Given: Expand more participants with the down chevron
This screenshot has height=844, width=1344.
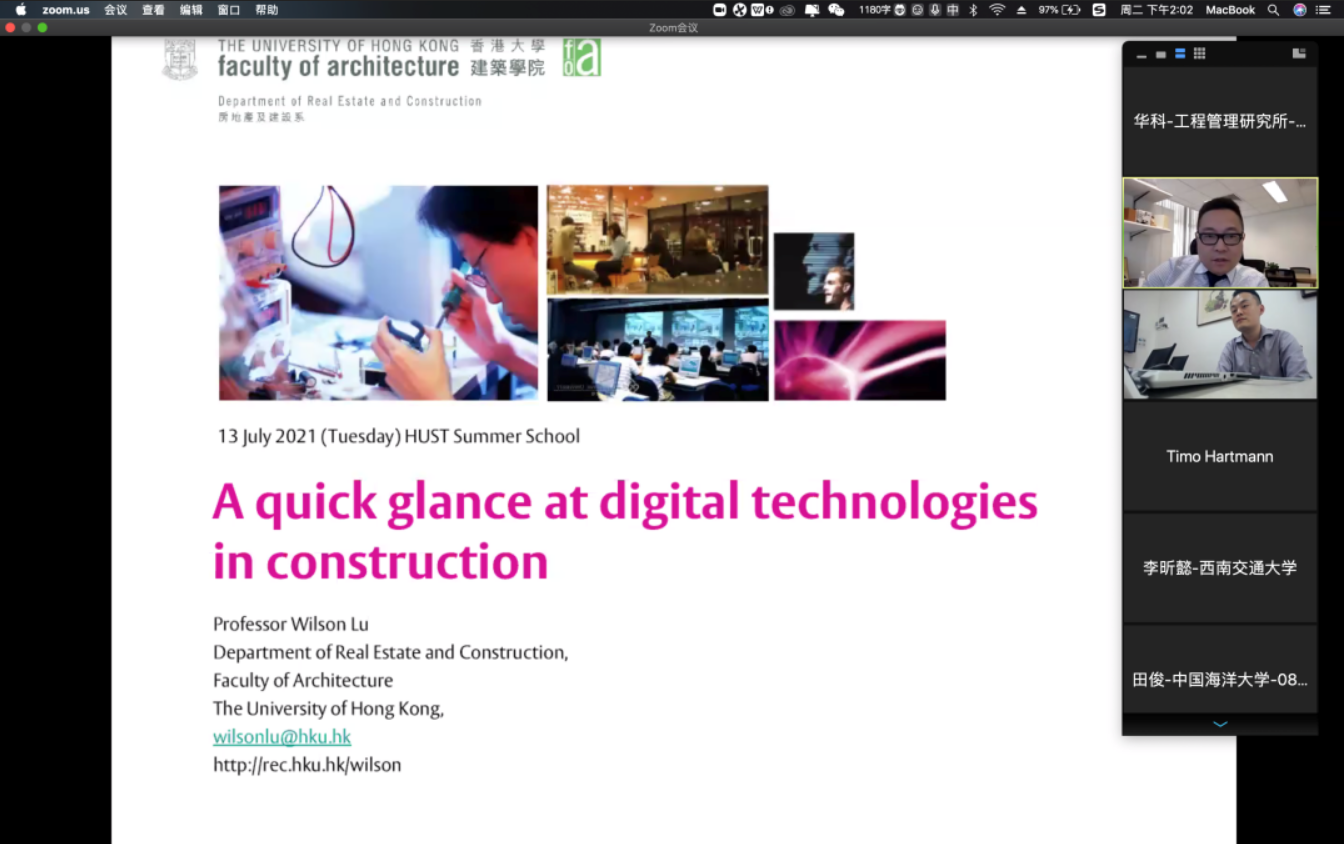Looking at the screenshot, I should tap(1219, 724).
